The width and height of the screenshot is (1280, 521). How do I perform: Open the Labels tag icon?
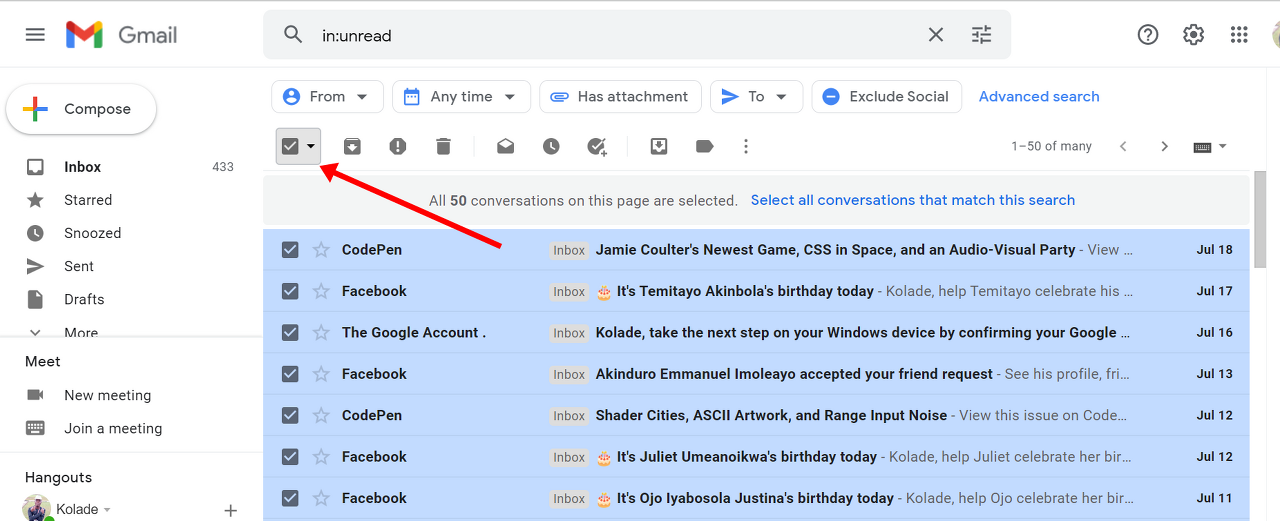(704, 146)
